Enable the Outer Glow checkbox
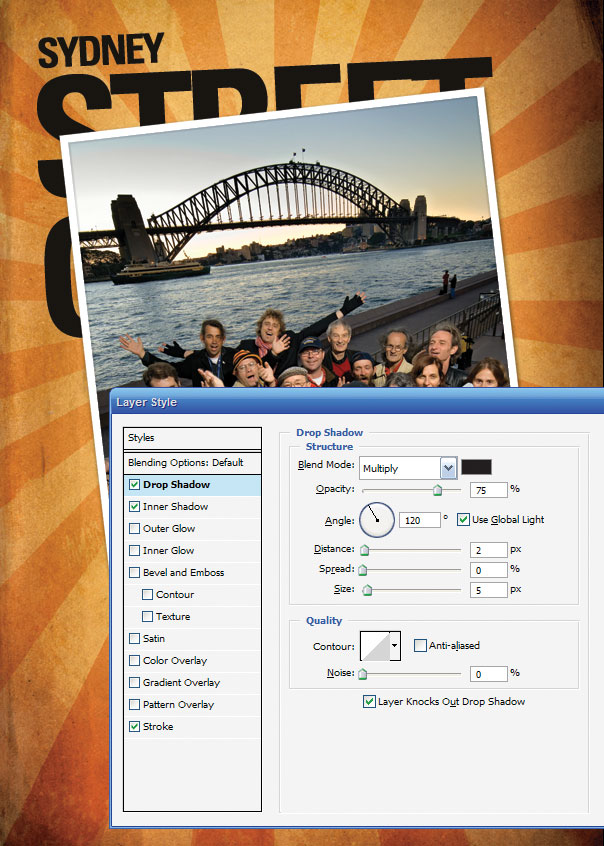 (x=134, y=529)
